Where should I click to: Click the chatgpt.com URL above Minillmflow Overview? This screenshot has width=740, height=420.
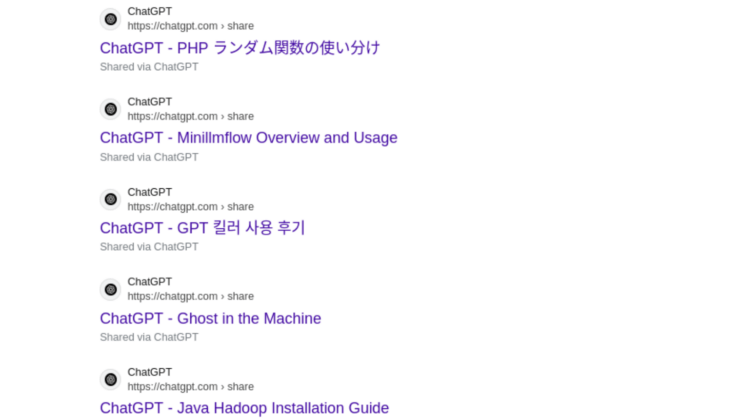point(191,117)
